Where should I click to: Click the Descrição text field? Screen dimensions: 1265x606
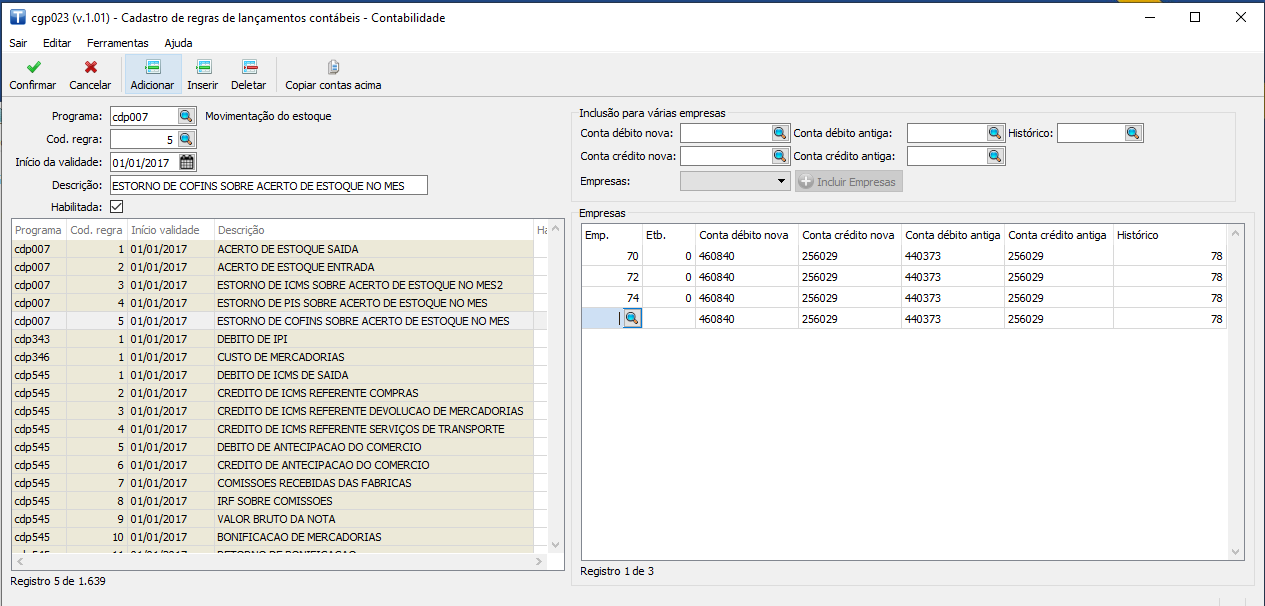(268, 185)
